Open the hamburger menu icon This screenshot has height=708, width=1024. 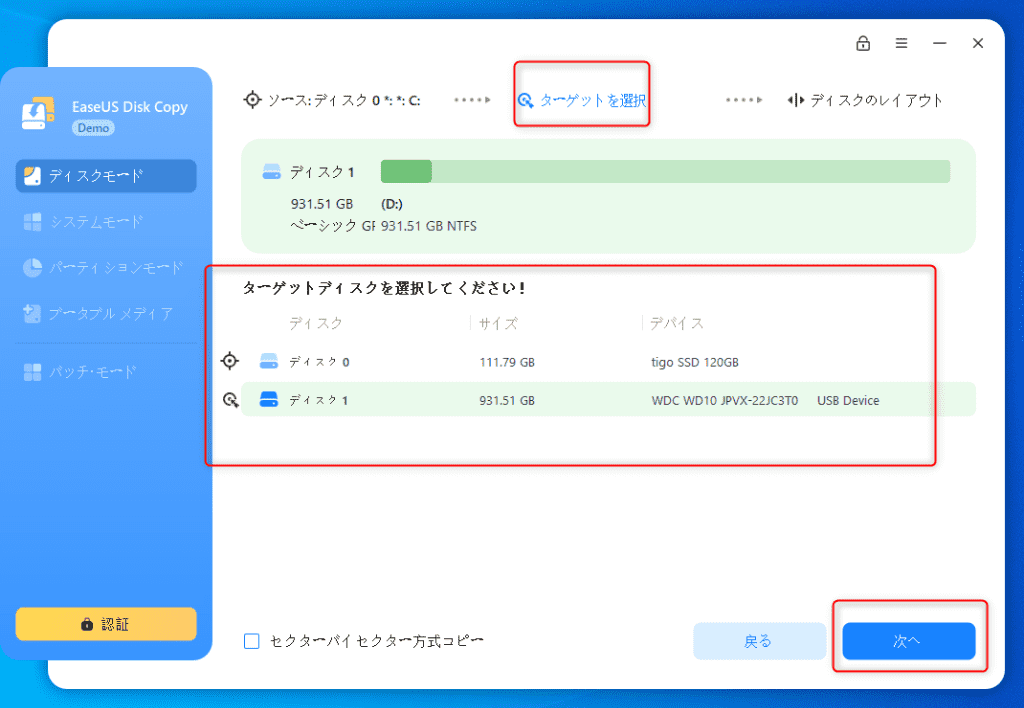901,43
